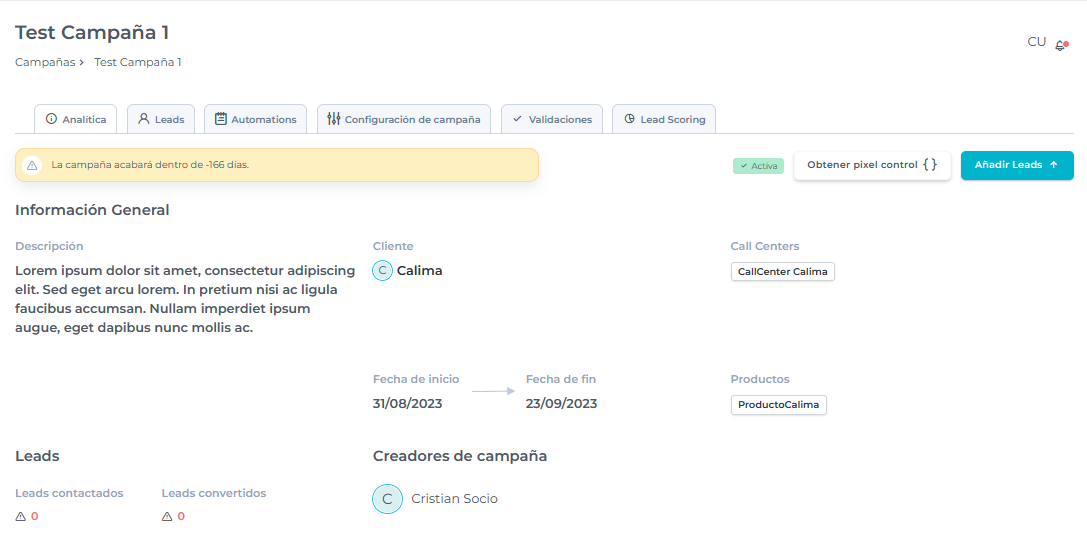
Task: Click the ProductoCalima product tag
Action: pyautogui.click(x=778, y=405)
